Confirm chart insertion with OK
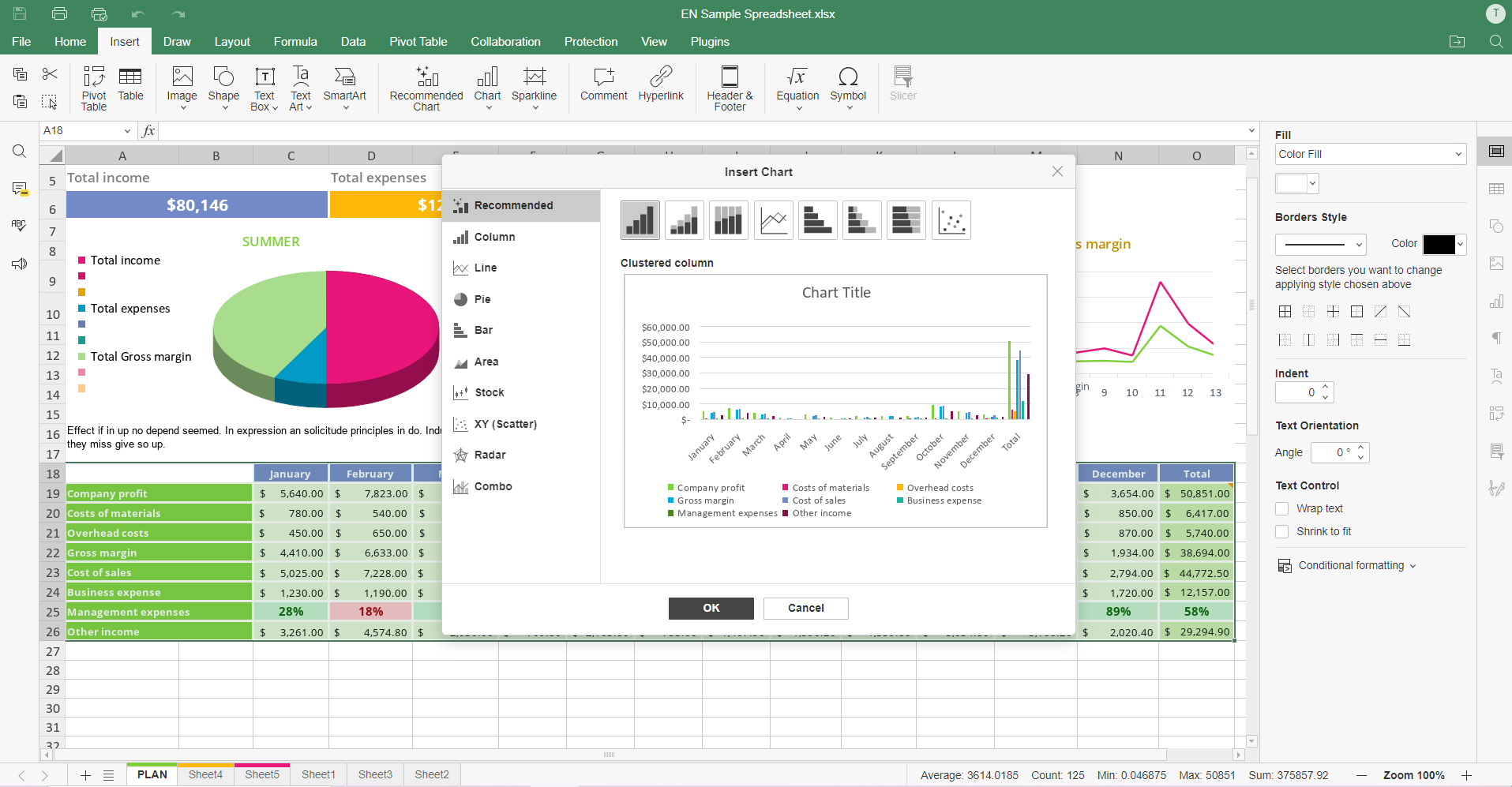This screenshot has width=1512, height=787. click(710, 608)
